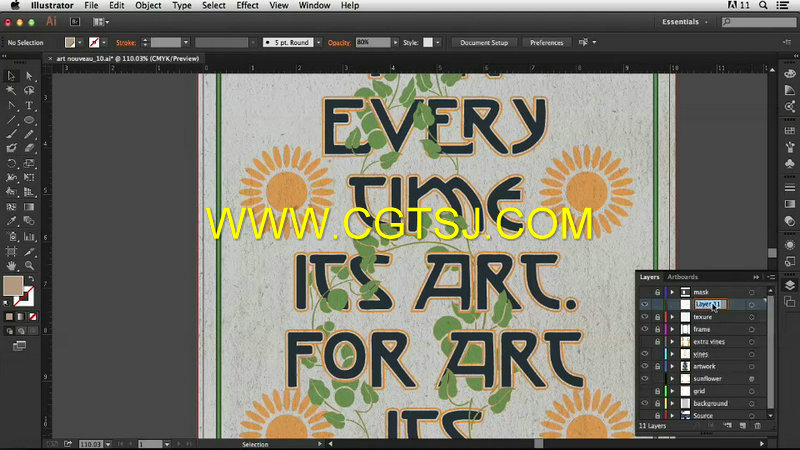Select the Pencil tool
Viewport: 800px width, 450px height.
29,134
